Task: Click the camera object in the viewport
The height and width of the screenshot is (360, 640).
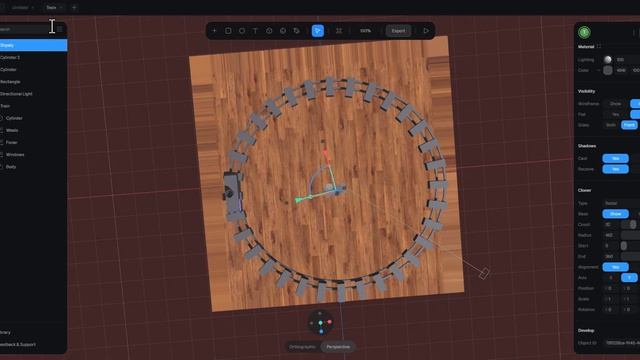Action: [x=484, y=273]
